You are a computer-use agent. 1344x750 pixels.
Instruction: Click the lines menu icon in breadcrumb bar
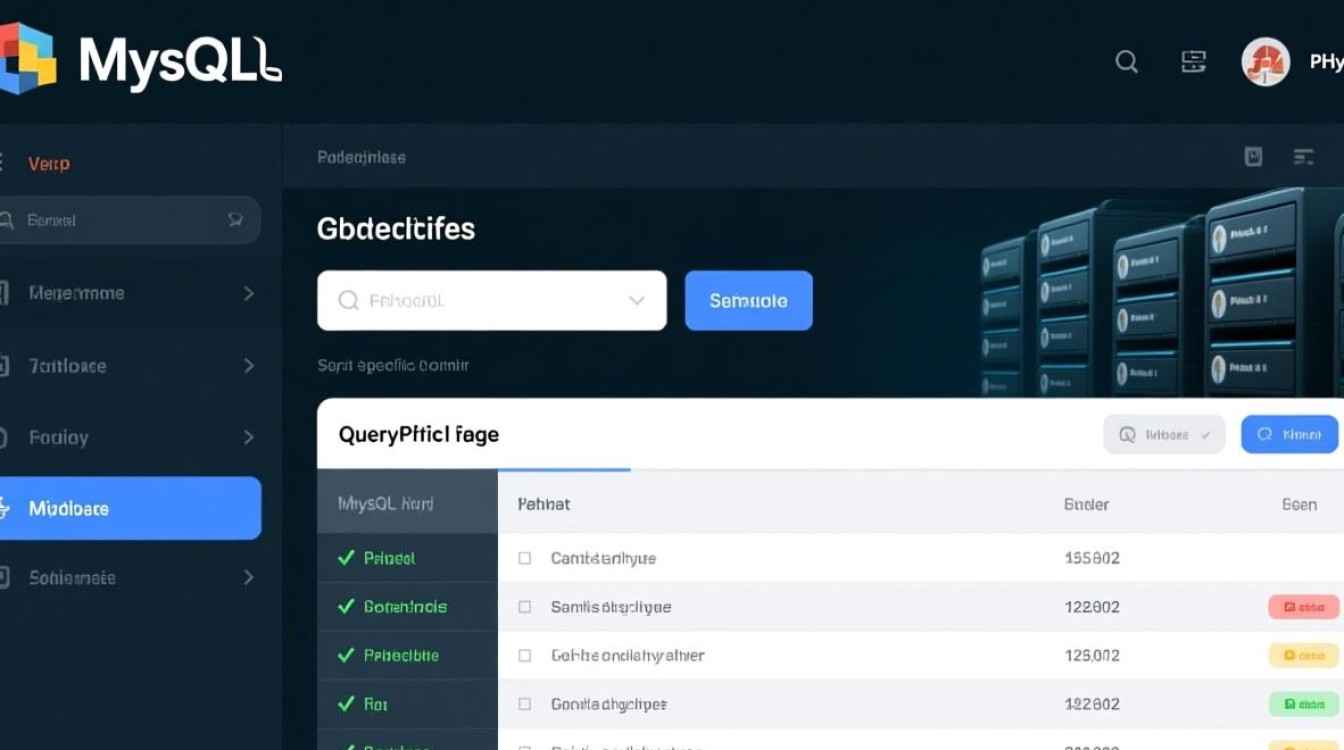point(1302,156)
